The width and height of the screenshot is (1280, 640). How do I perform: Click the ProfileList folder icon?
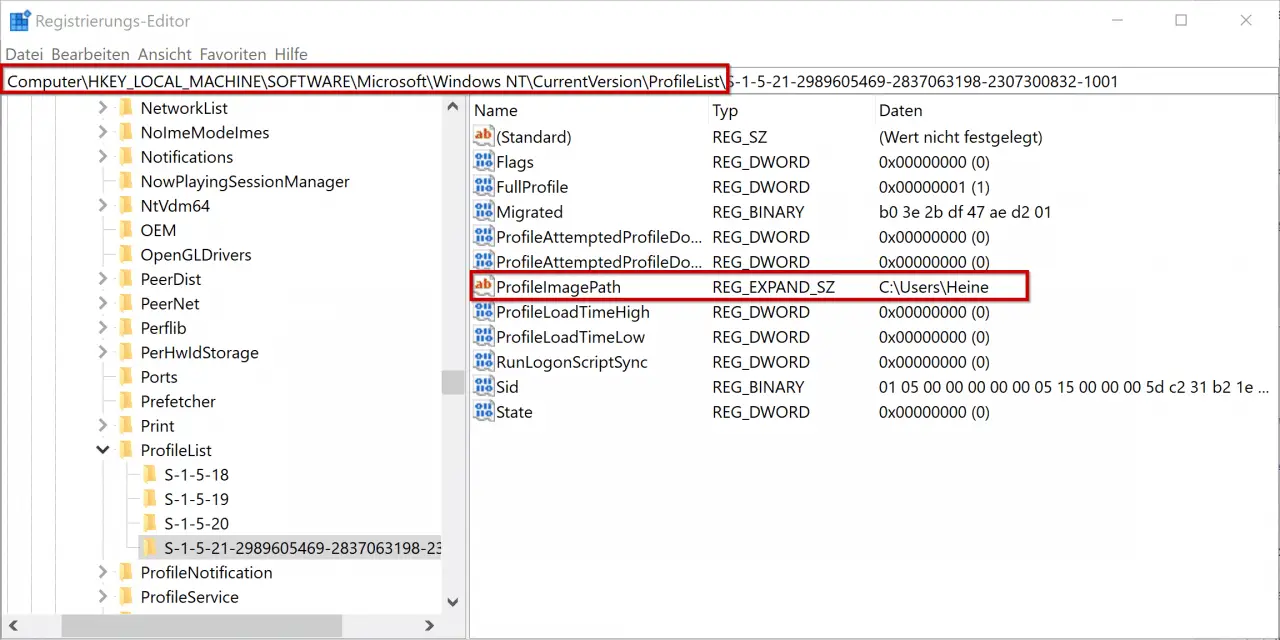coord(126,450)
